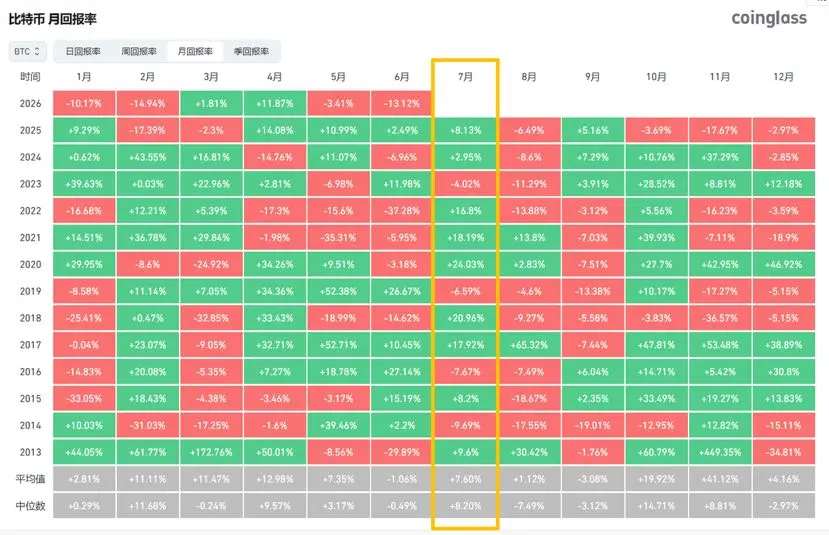Image resolution: width=829 pixels, height=535 pixels.
Task: Select the 月回报率 tab
Action: coord(195,52)
